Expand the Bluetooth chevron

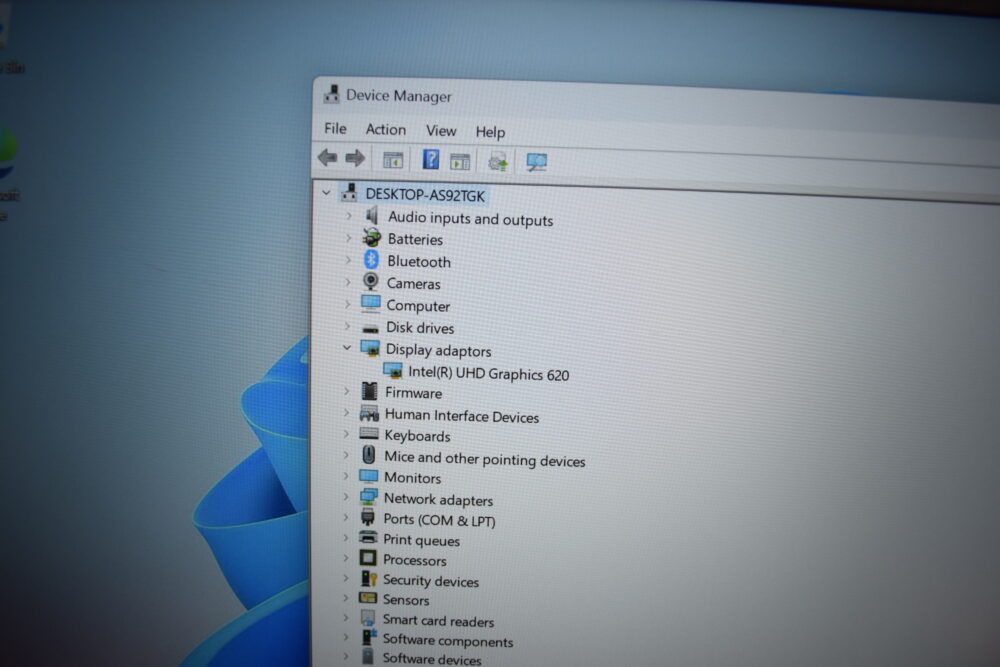(348, 260)
